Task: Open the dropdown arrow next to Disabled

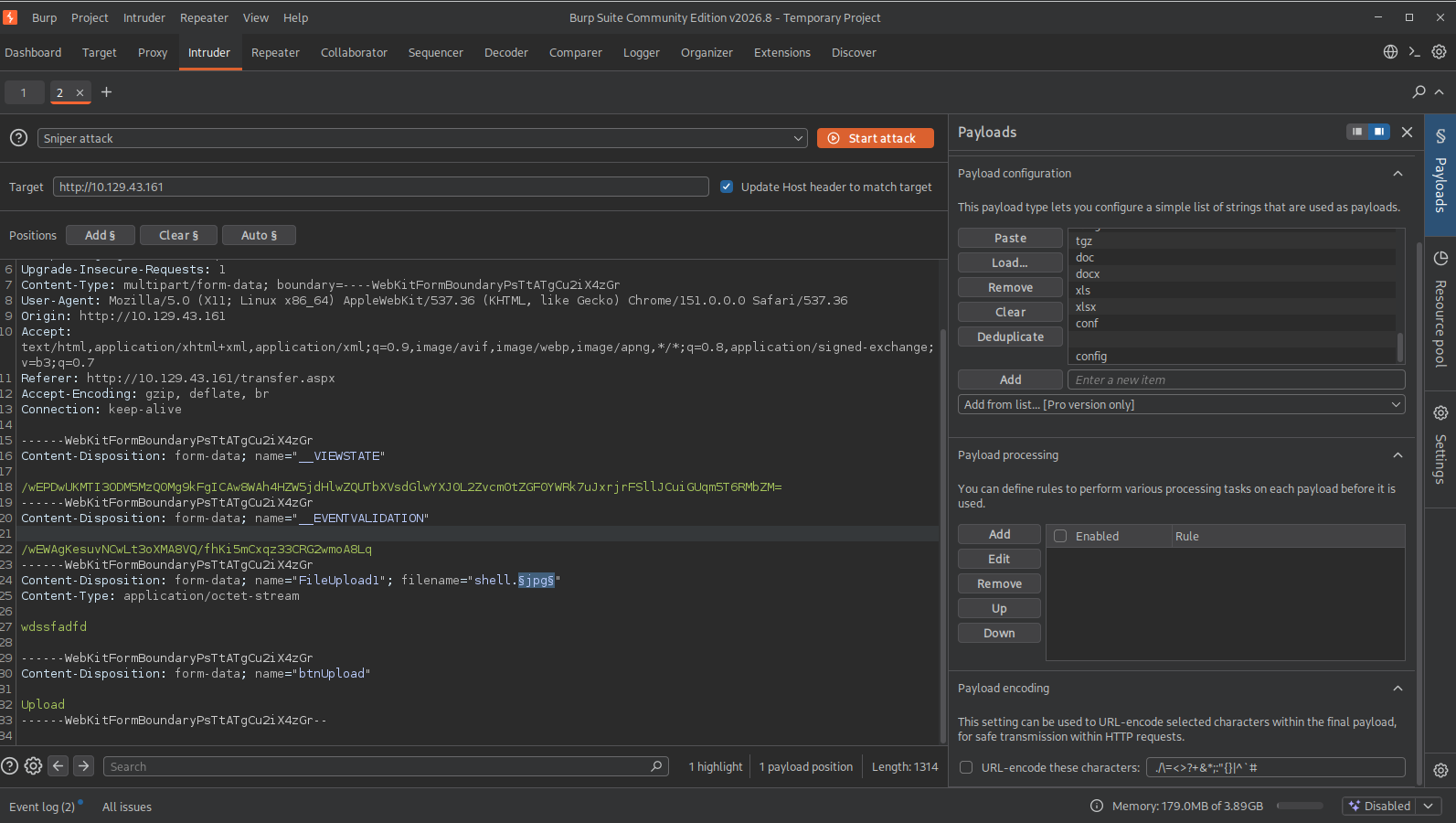Action: (x=1429, y=806)
